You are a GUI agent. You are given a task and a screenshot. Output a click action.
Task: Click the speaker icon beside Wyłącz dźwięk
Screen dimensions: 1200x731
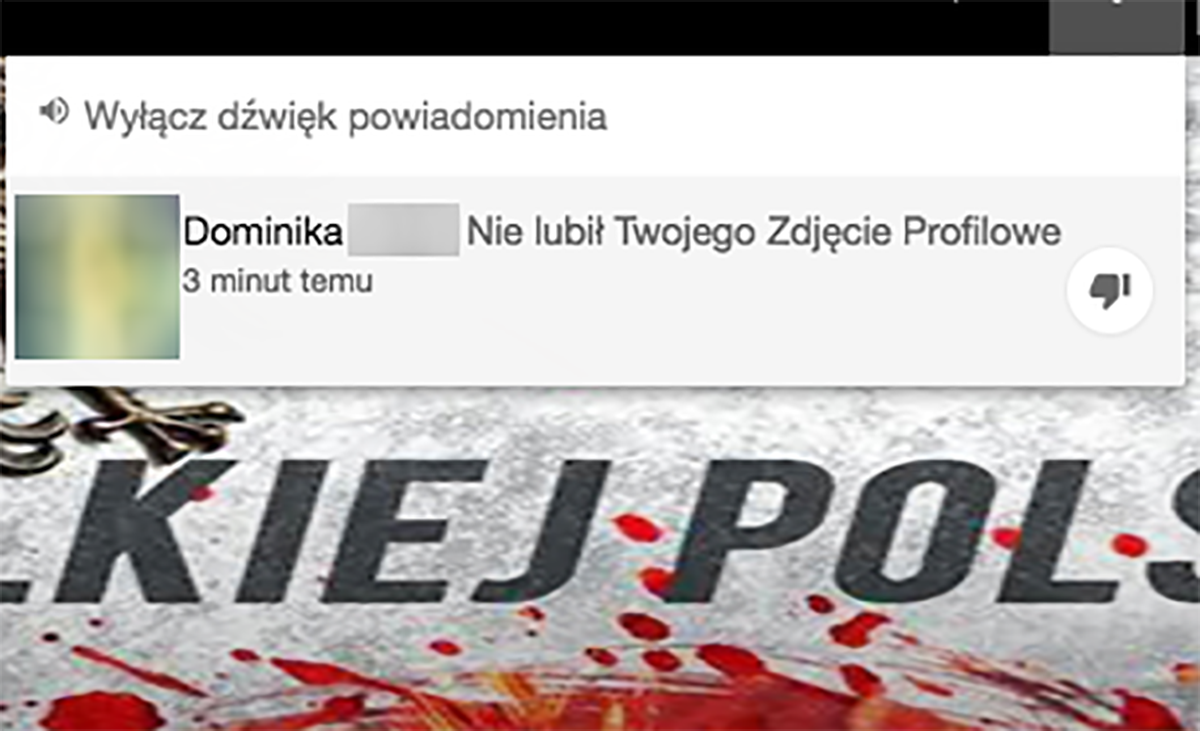pyautogui.click(x=54, y=111)
